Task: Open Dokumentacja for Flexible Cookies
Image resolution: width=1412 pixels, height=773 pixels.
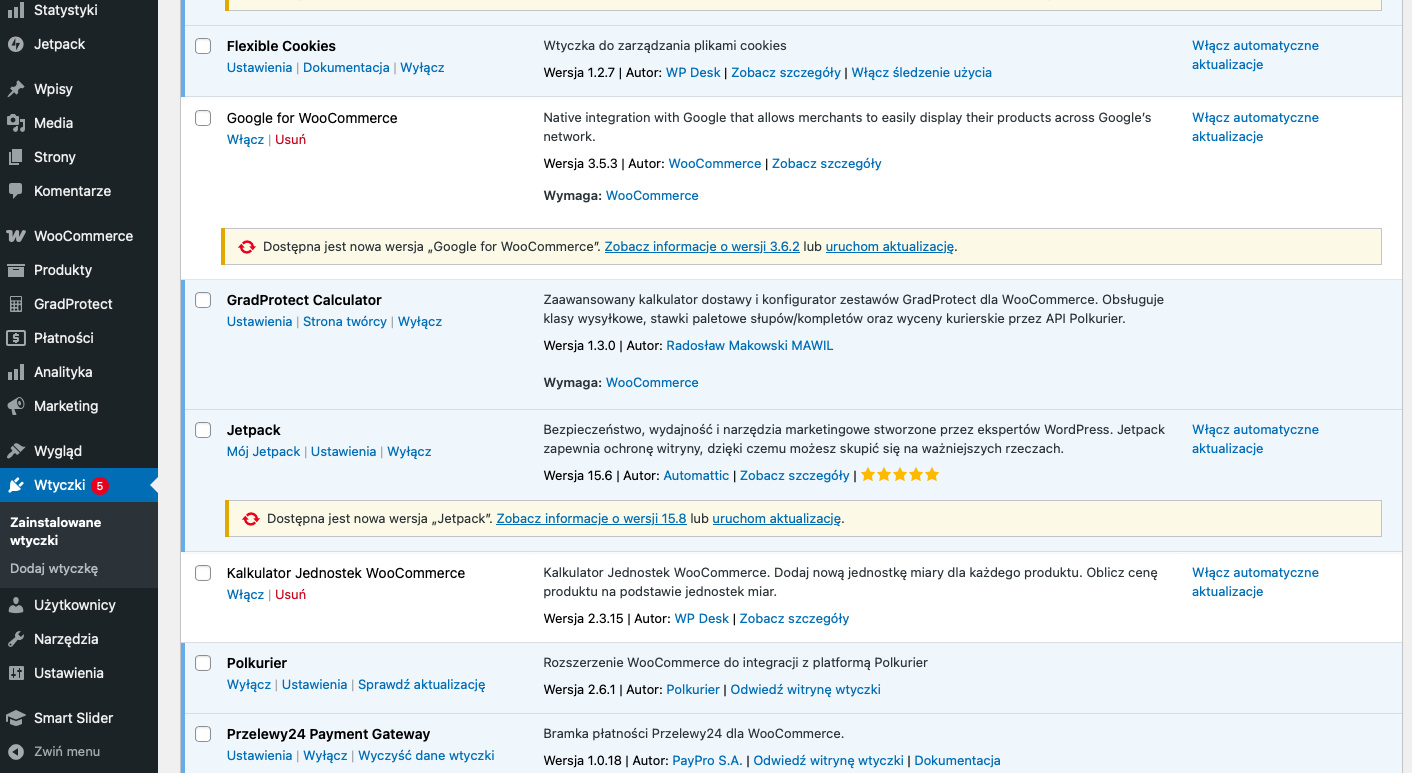Action: (346, 68)
